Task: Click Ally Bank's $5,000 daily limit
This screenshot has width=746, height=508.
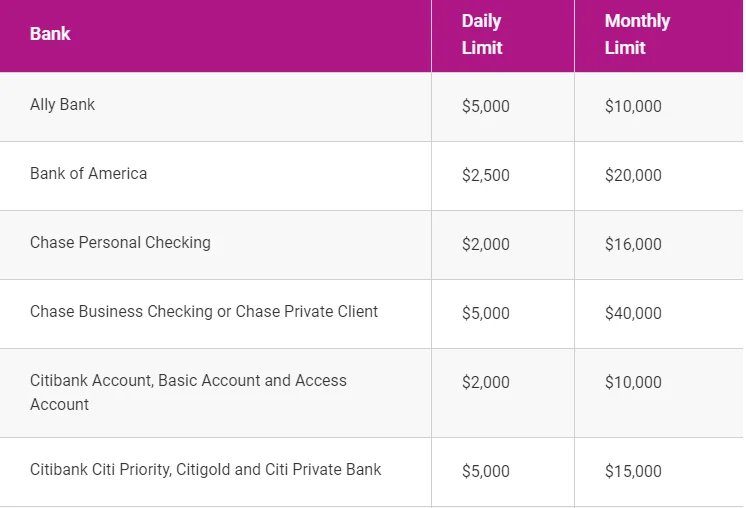Action: tap(486, 106)
